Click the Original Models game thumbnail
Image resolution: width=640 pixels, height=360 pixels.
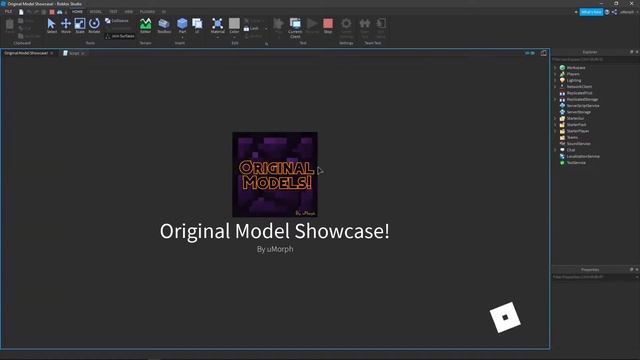(x=275, y=174)
